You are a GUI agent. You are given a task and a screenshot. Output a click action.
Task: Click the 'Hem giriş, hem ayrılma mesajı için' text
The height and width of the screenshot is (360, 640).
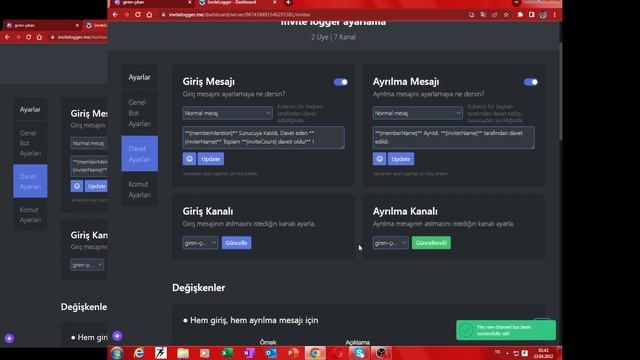coord(254,320)
